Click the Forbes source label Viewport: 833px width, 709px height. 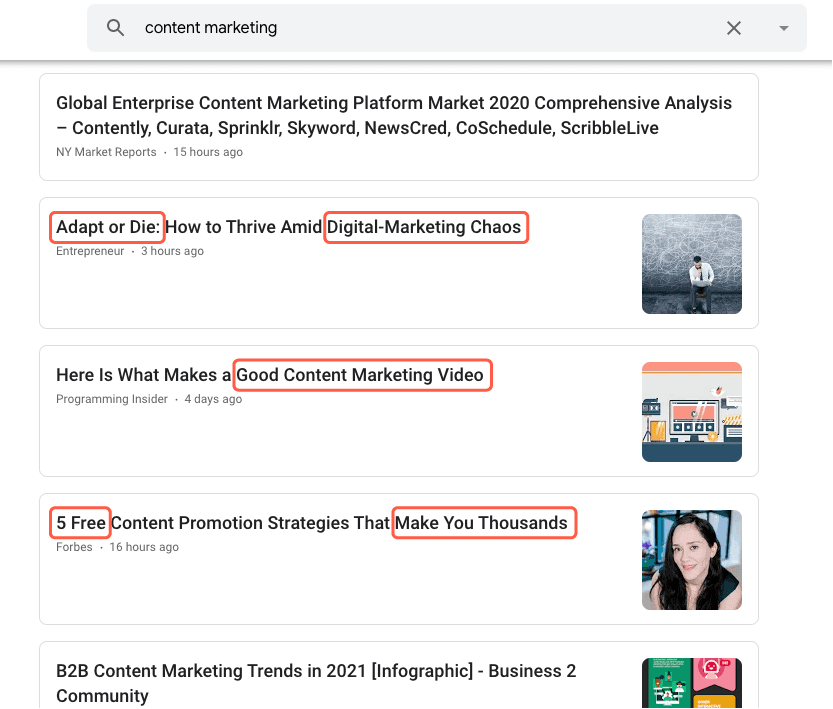[74, 547]
